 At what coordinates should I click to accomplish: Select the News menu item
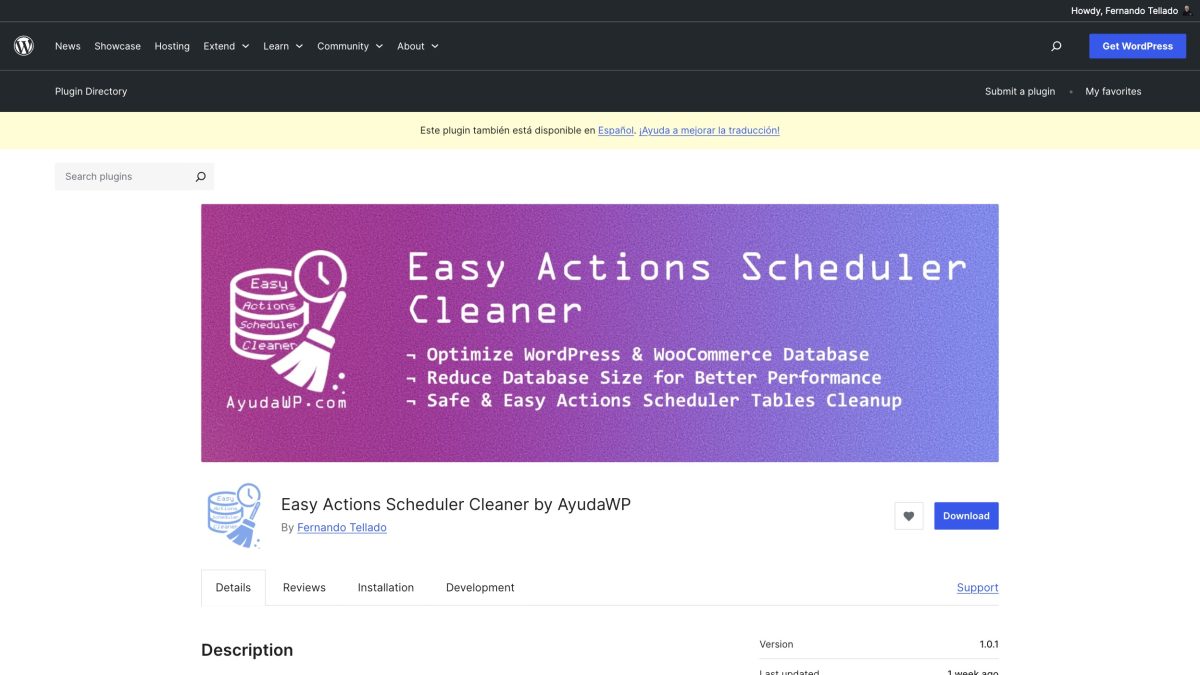coord(67,46)
